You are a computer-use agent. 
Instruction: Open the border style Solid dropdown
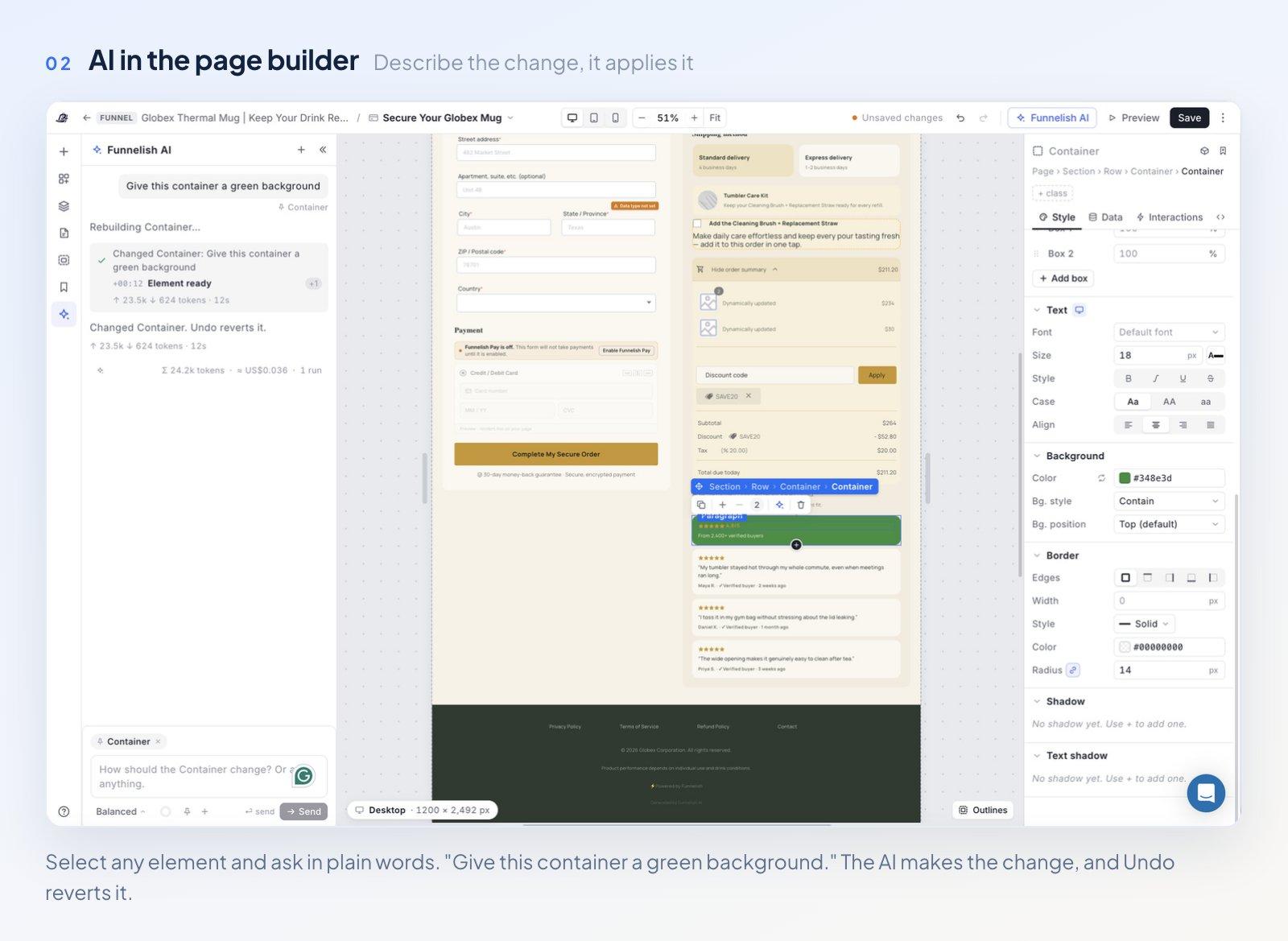click(x=1144, y=624)
